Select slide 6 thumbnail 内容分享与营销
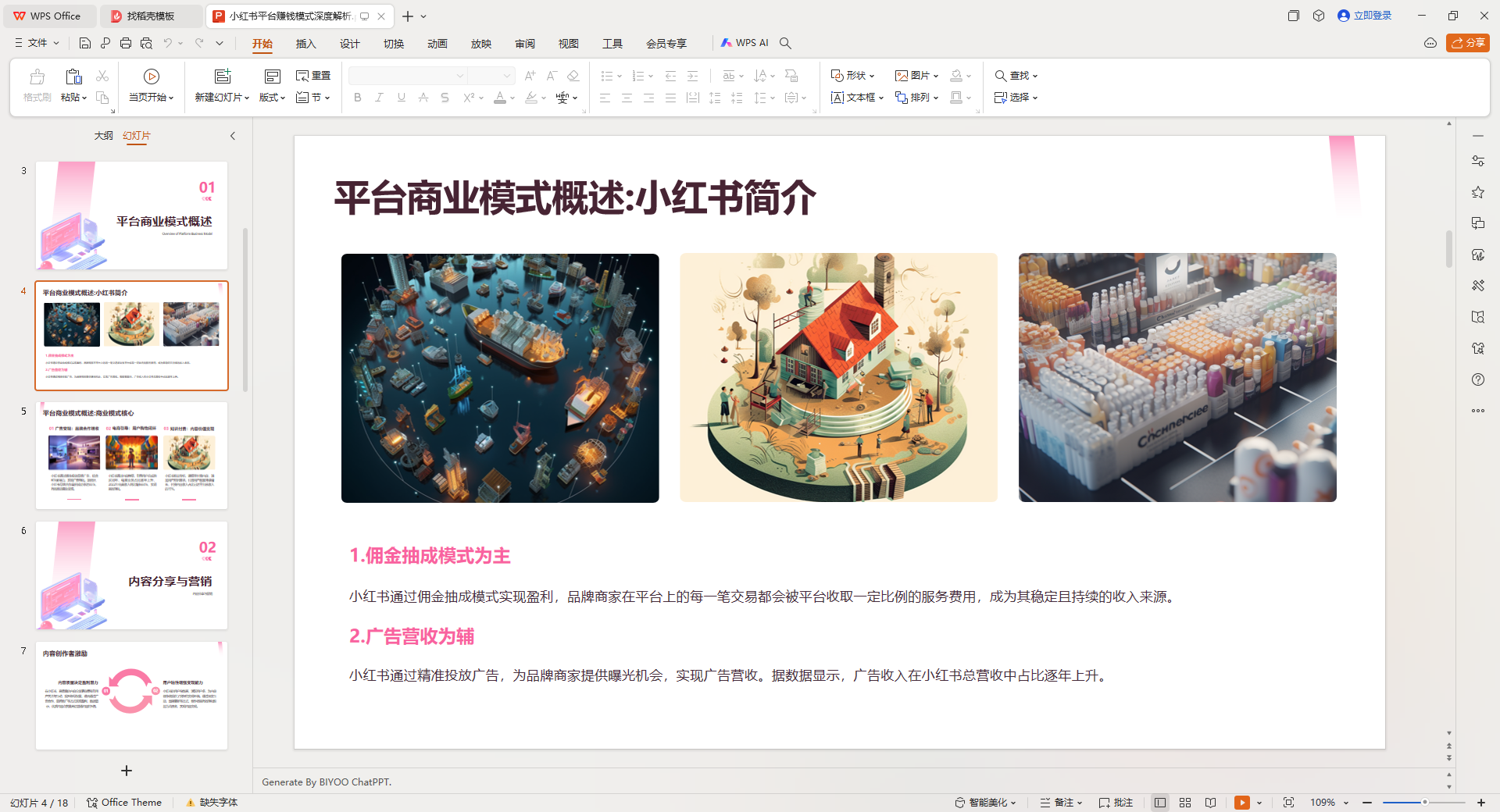Viewport: 1500px width, 812px height. [x=131, y=575]
